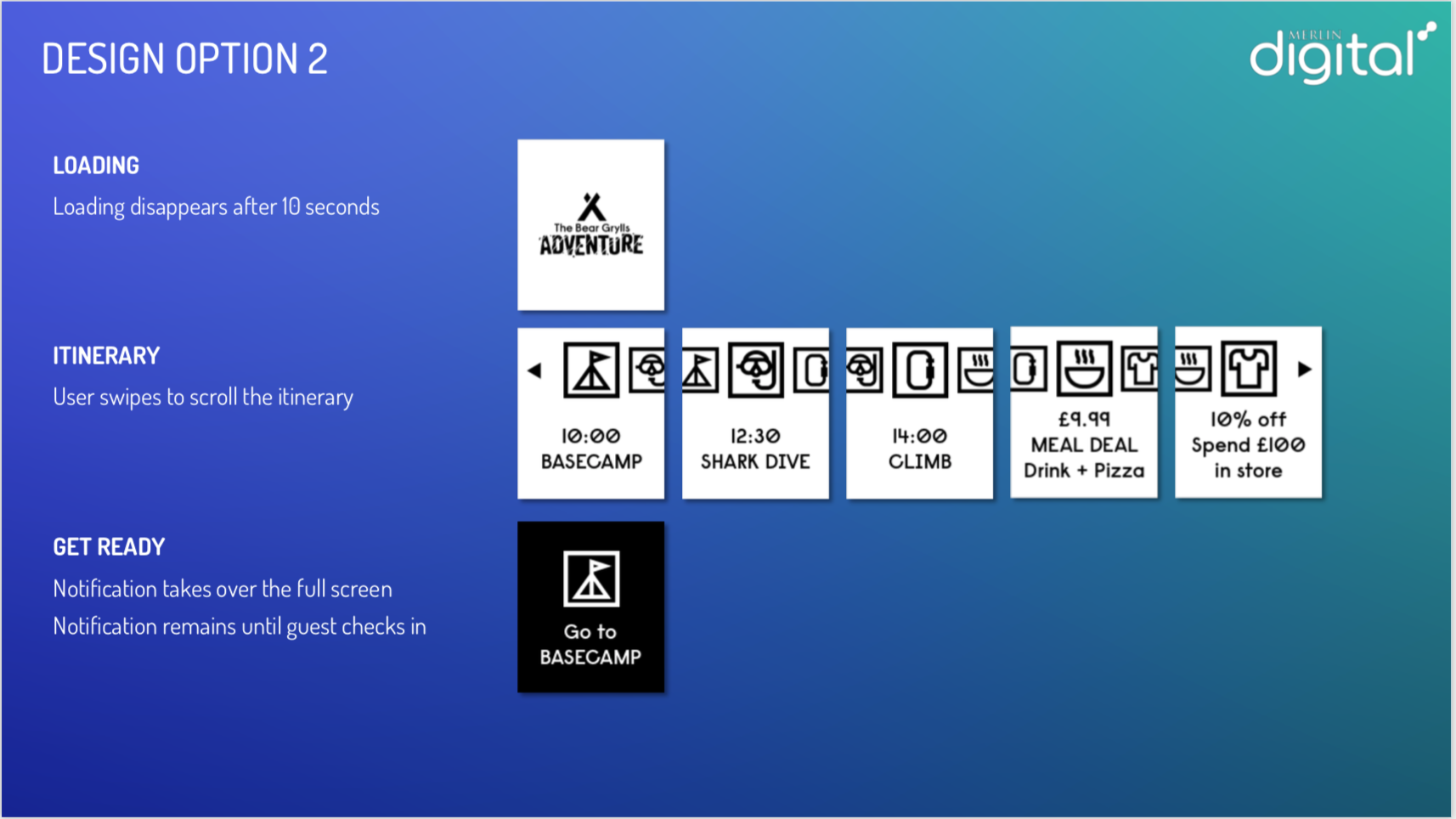Click the small bowl icon on 10% off card
Viewport: 1456px width, 819px height.
pyautogui.click(x=1194, y=369)
